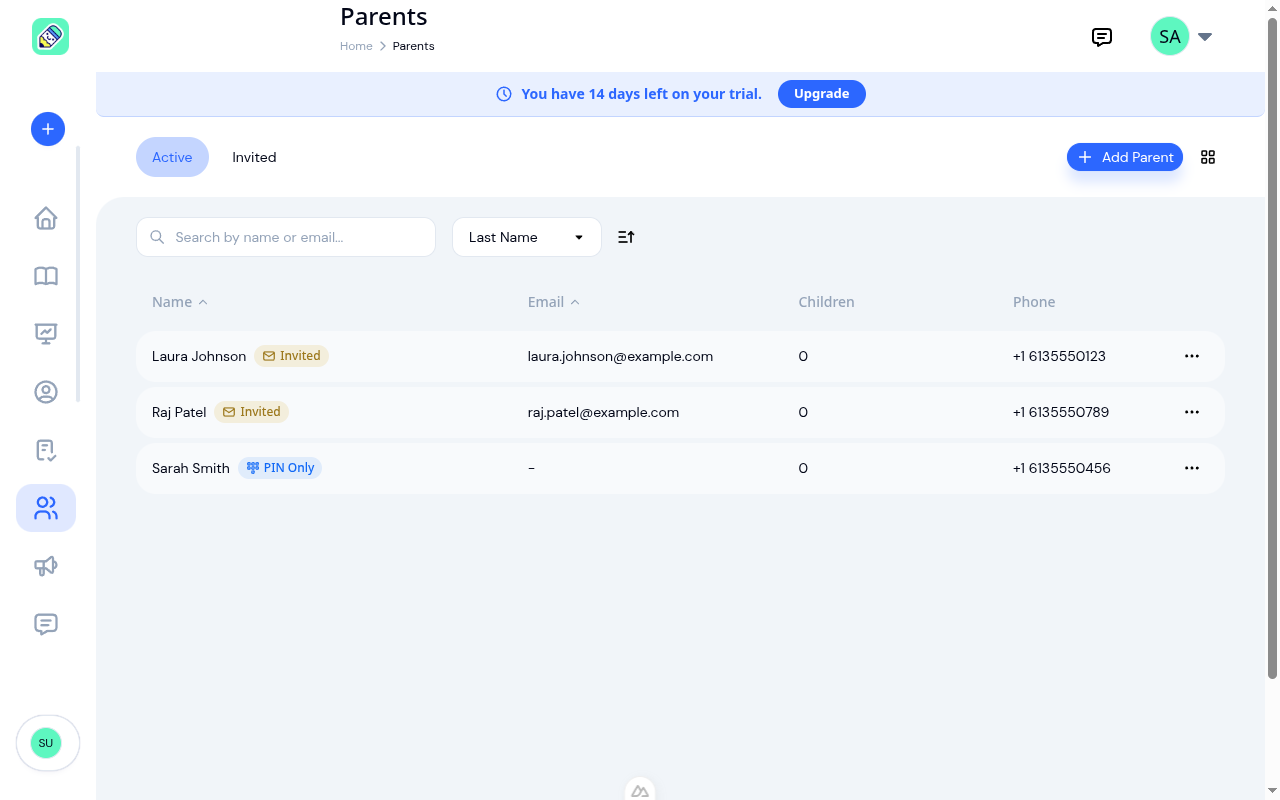Click laura.johnson@example.com email
1280x800 pixels.
pyautogui.click(x=620, y=356)
